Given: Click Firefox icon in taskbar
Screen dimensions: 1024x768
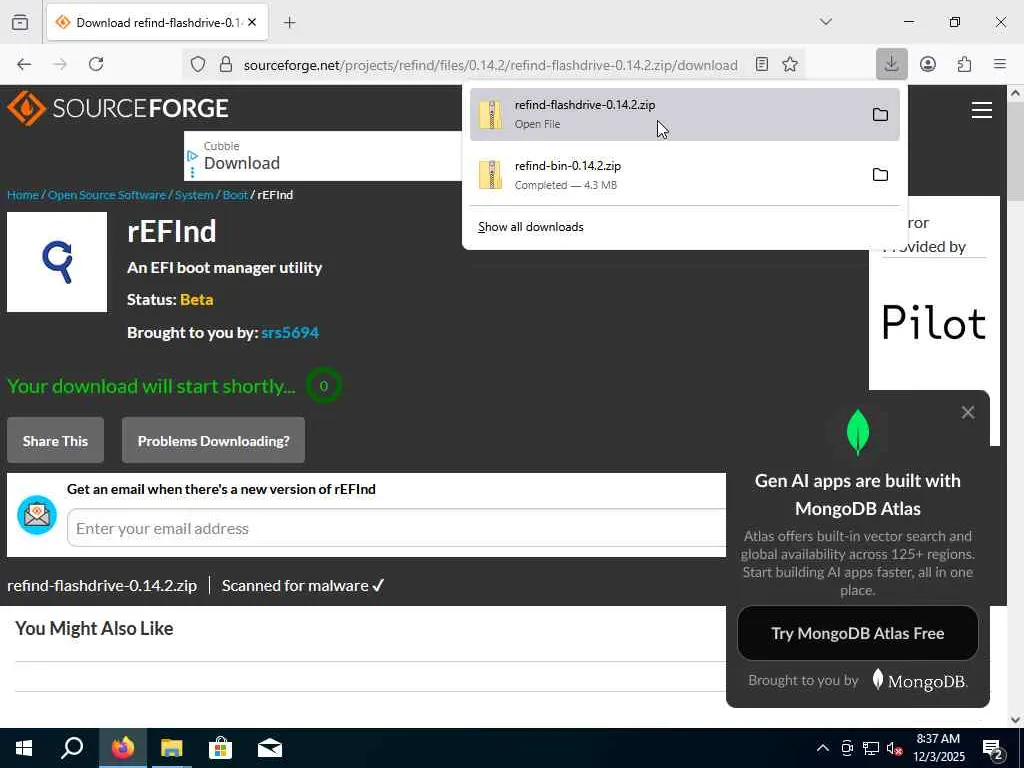Looking at the screenshot, I should click(122, 748).
